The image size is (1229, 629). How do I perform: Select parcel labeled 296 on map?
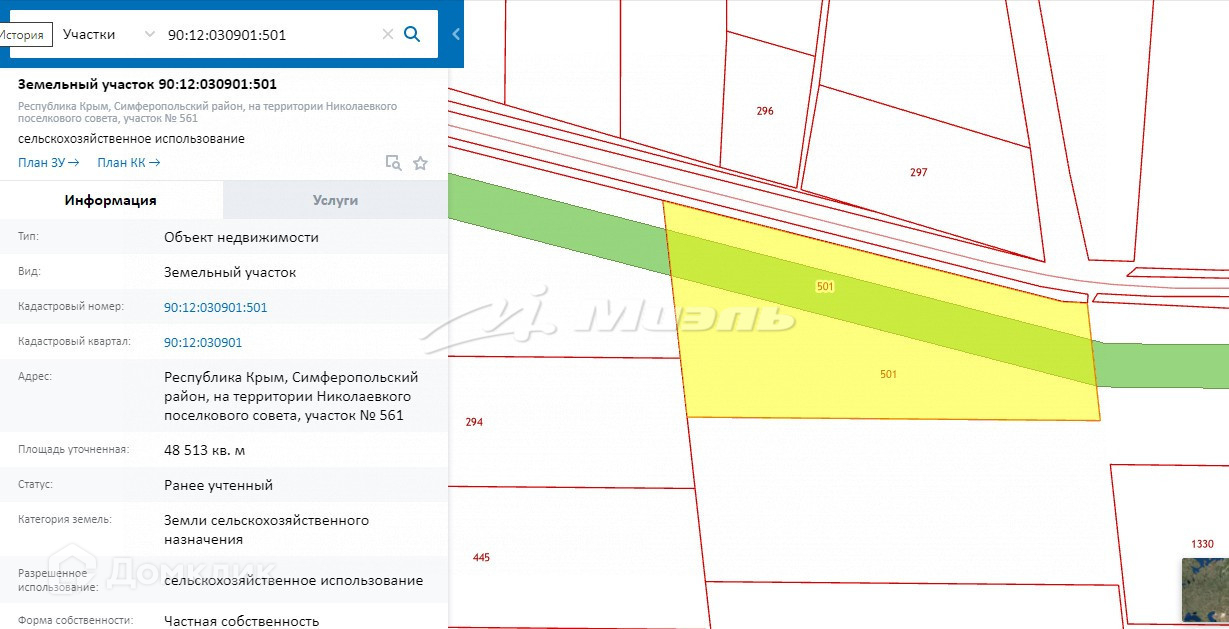(765, 111)
